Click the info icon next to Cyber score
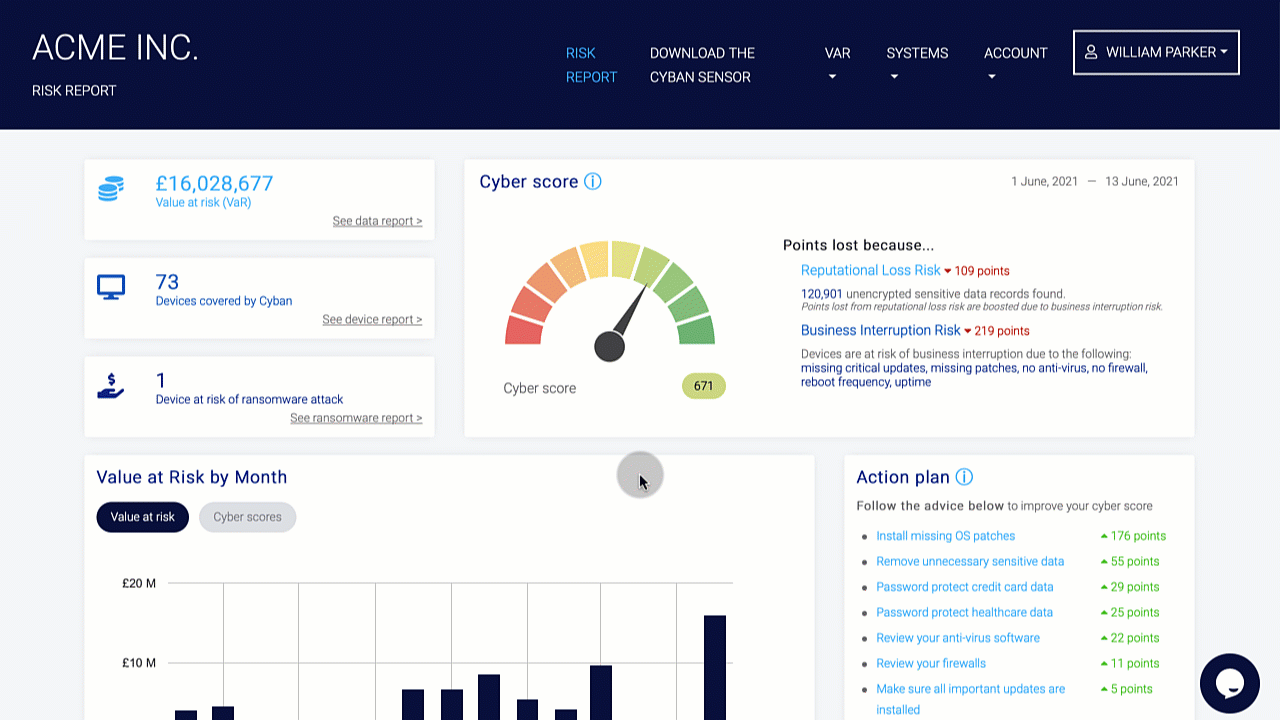Viewport: 1280px width, 720px height. [x=593, y=181]
